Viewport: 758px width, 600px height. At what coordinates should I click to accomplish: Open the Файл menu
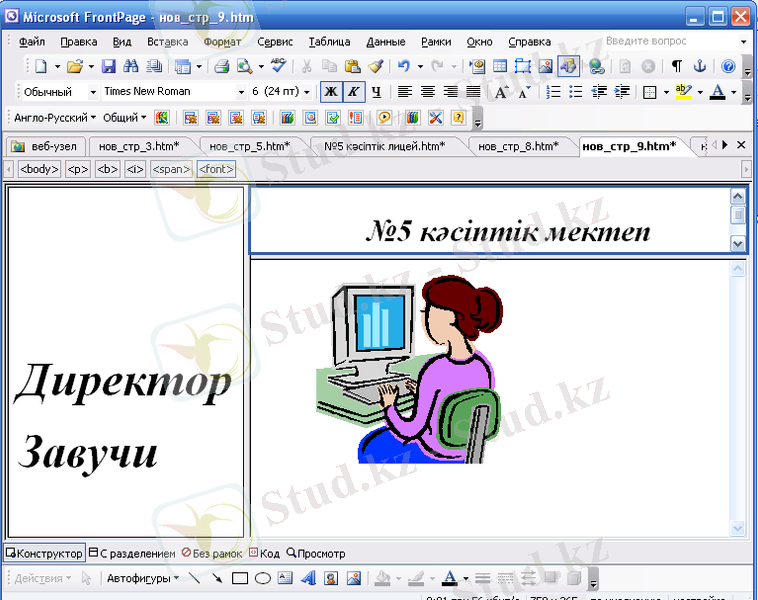32,42
